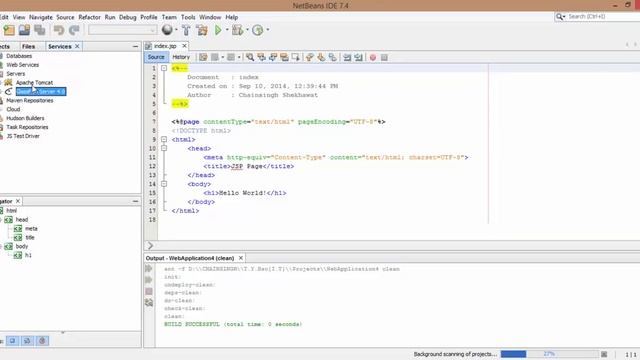
Task: Re-run build with top Output arrow
Action: point(149,269)
